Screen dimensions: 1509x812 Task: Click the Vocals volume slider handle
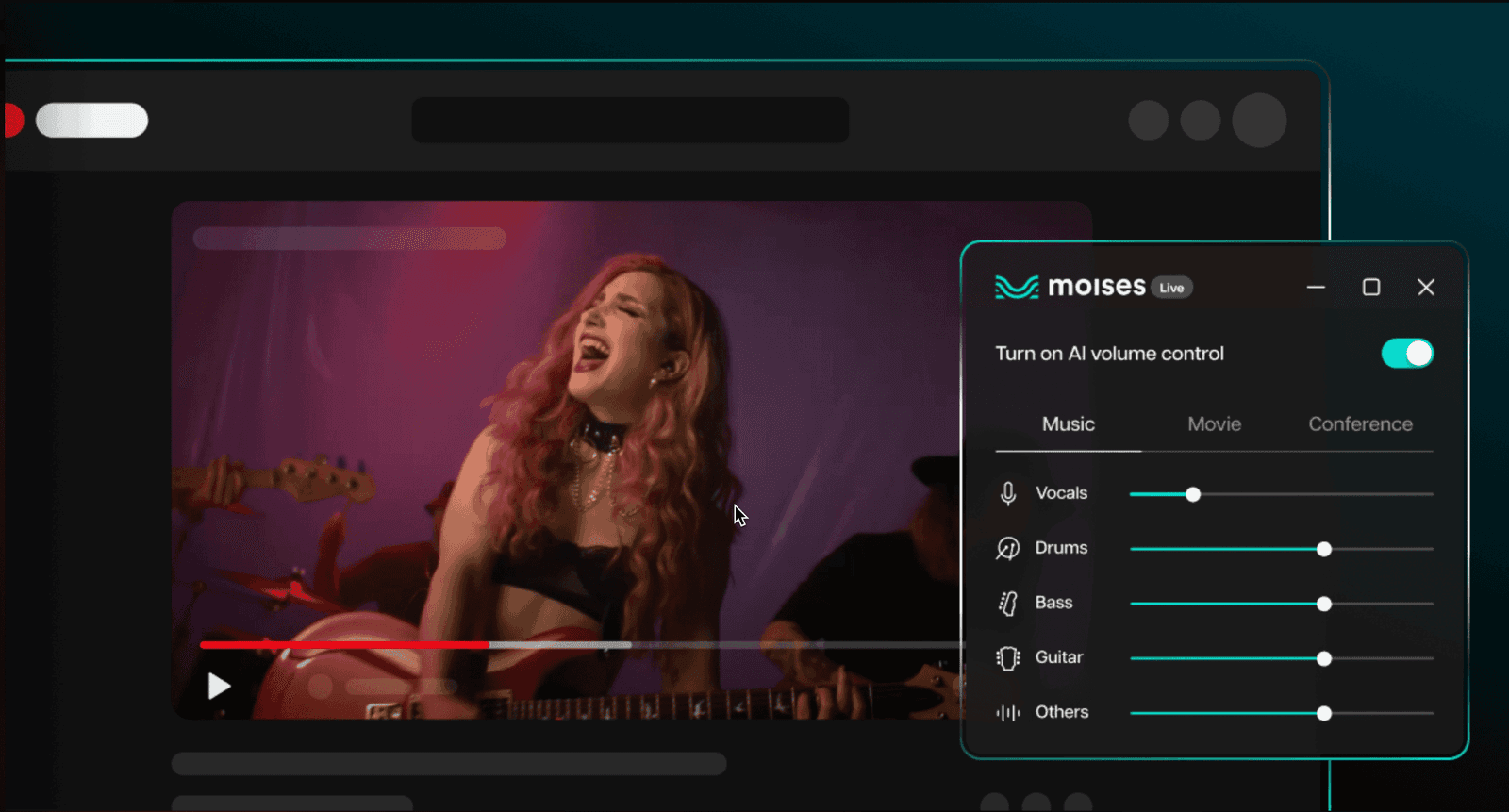[1193, 494]
